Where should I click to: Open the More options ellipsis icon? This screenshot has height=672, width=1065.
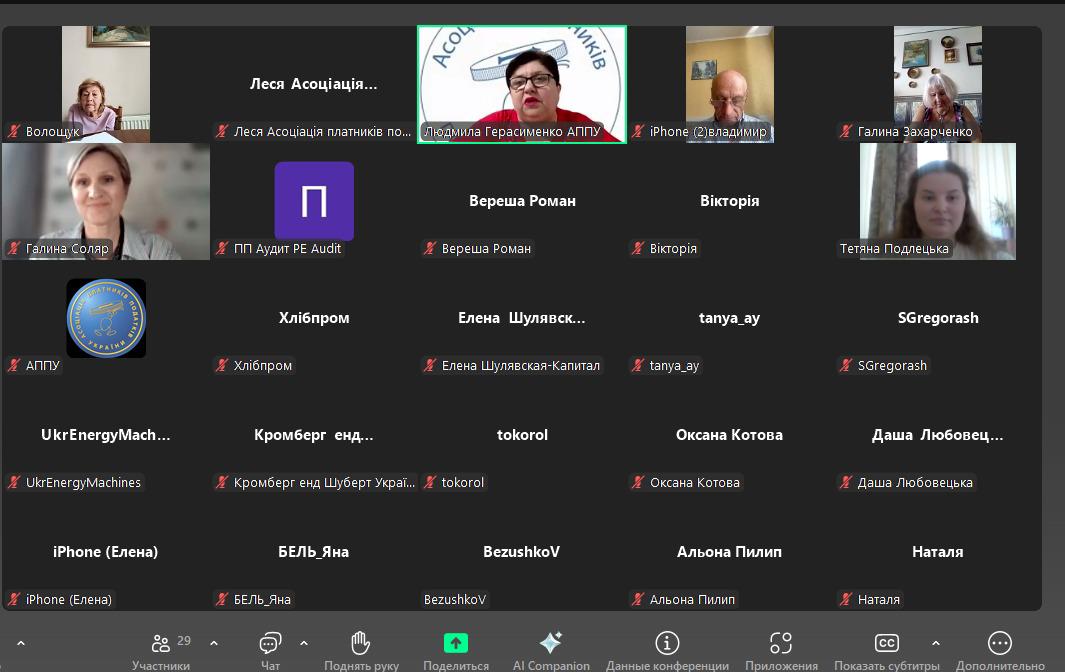tap(1000, 643)
